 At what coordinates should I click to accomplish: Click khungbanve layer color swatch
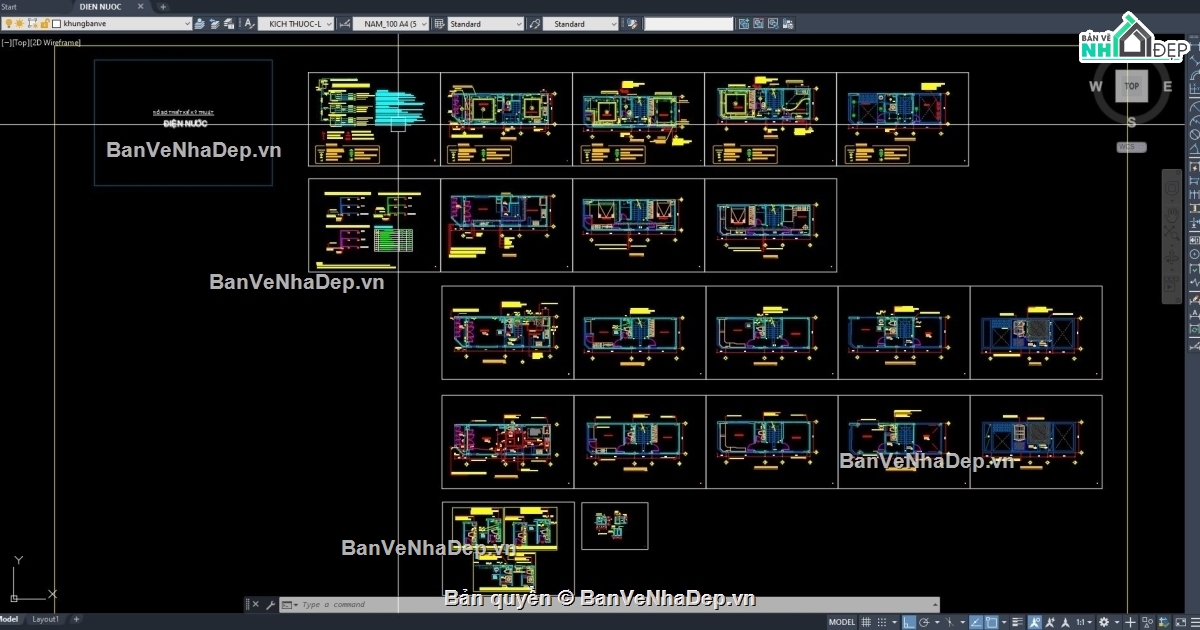pos(57,23)
